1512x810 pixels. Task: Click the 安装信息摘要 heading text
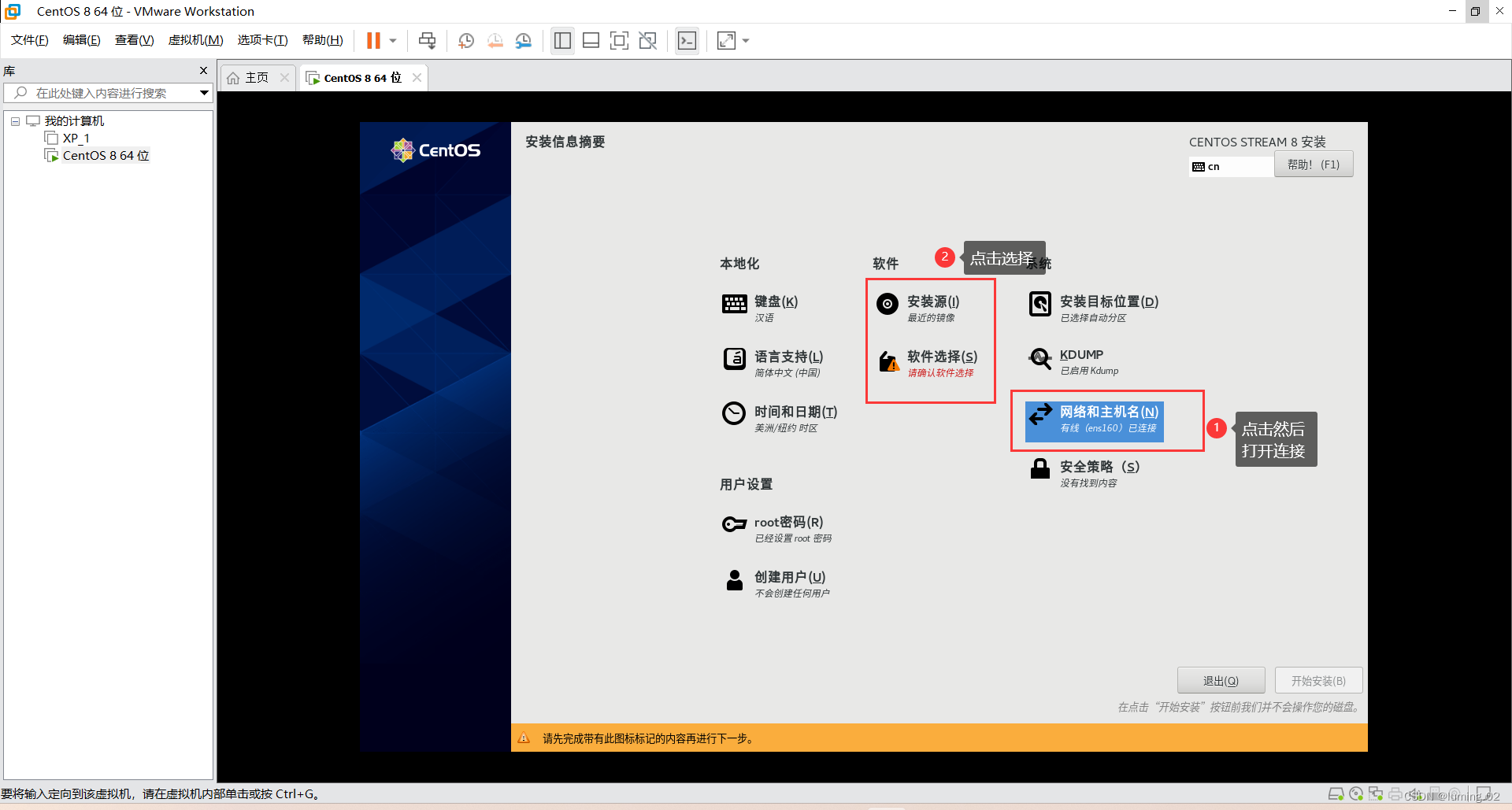point(565,142)
